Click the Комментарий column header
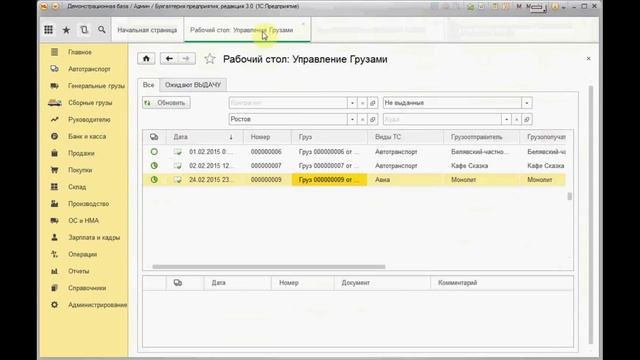 pyautogui.click(x=502, y=283)
